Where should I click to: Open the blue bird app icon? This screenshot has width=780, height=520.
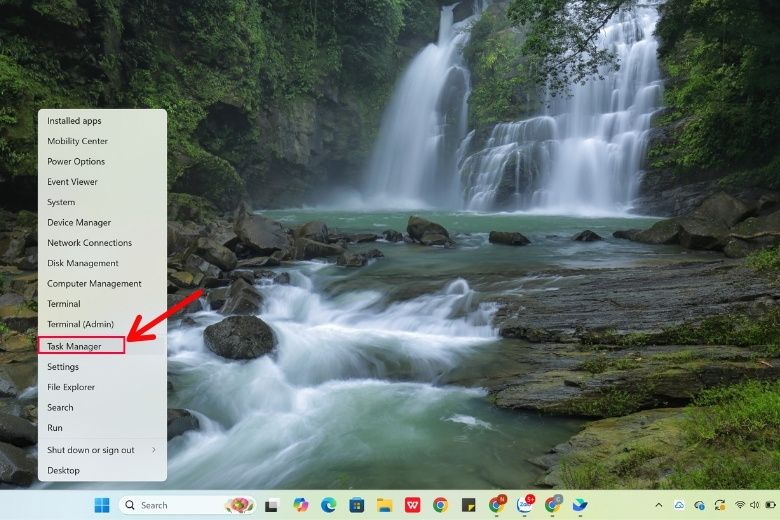click(580, 505)
